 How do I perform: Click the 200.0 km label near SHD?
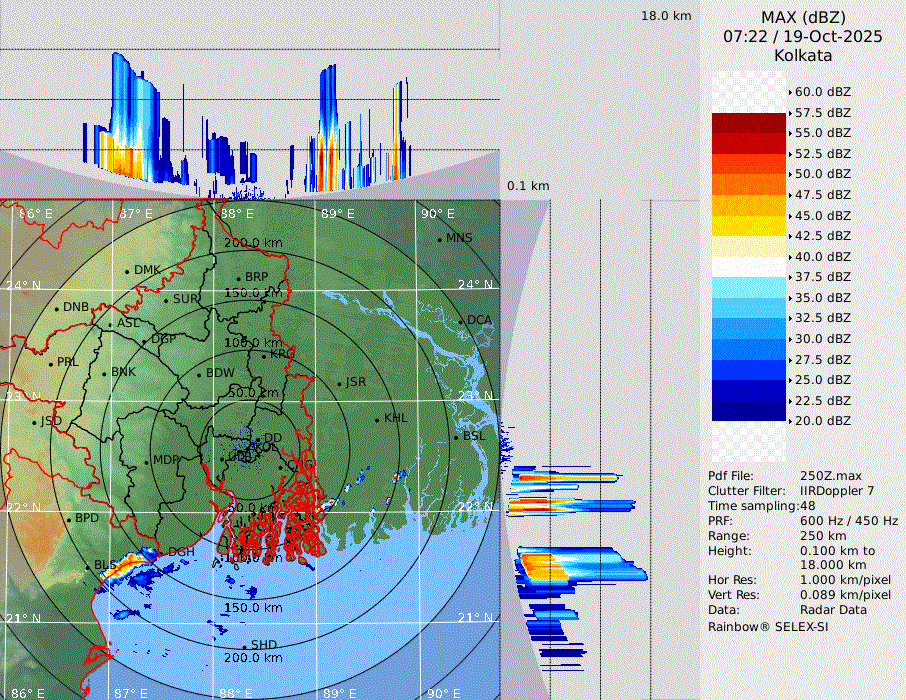[252, 658]
